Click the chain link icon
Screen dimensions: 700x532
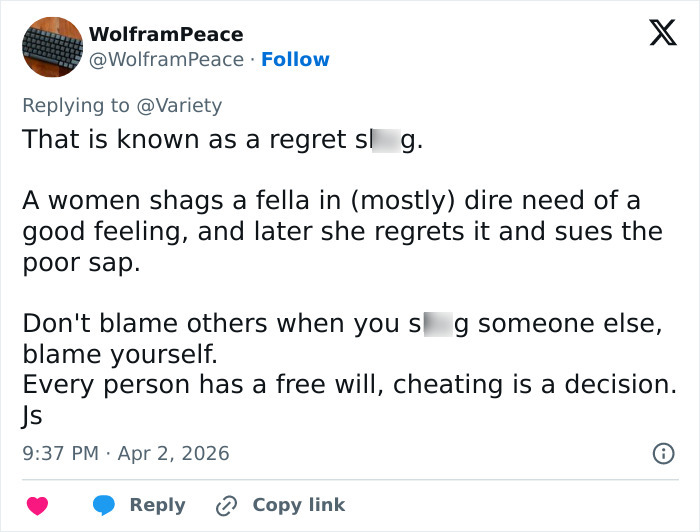coord(227,506)
